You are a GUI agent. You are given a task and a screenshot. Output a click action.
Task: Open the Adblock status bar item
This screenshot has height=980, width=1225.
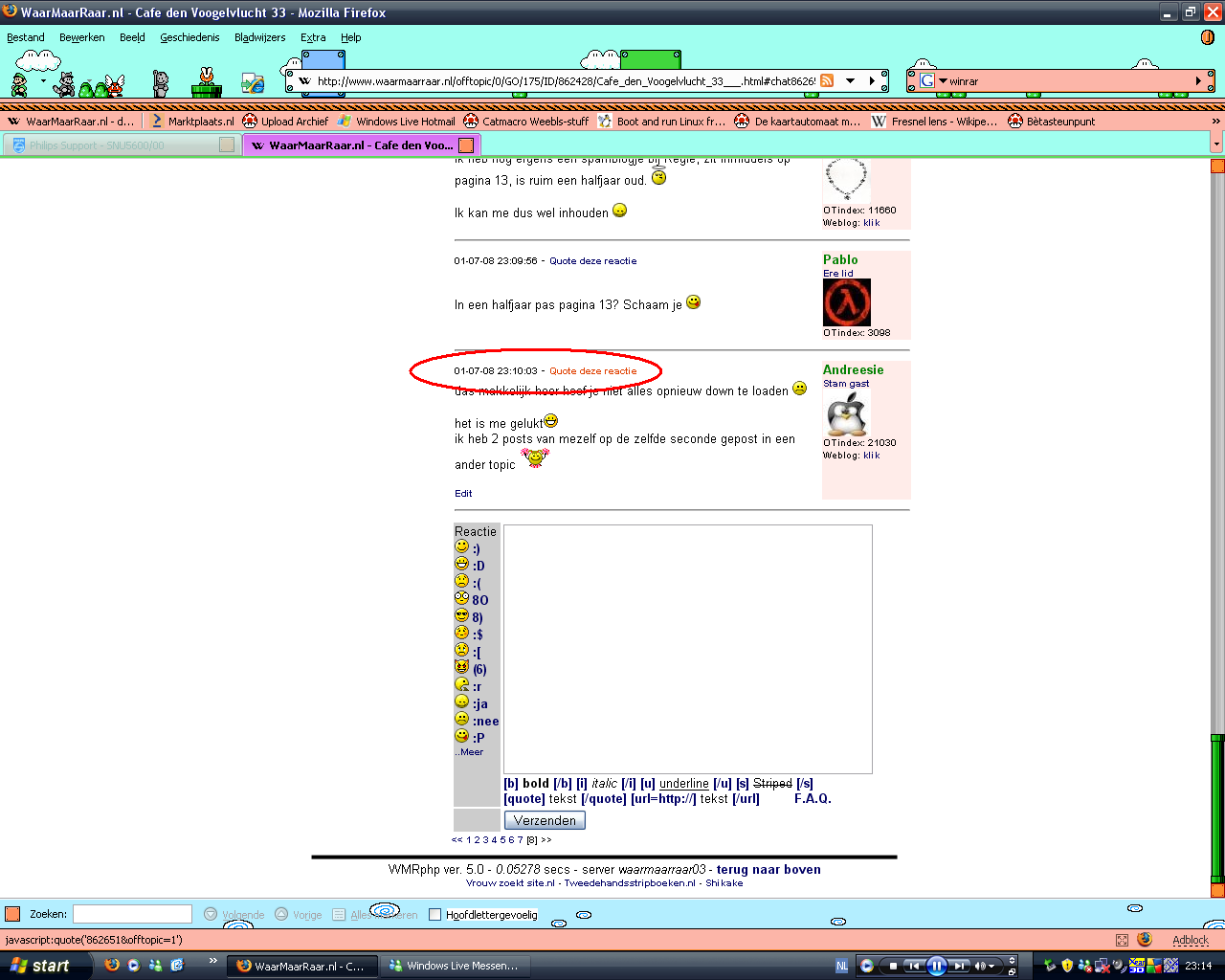click(x=1190, y=940)
